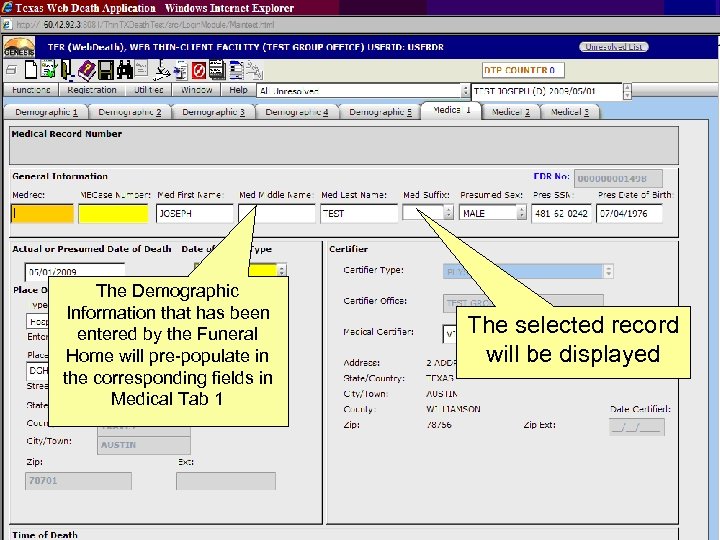The width and height of the screenshot is (720, 540).
Task: Click the grayed document icon
Action: pyautogui.click(x=141, y=69)
